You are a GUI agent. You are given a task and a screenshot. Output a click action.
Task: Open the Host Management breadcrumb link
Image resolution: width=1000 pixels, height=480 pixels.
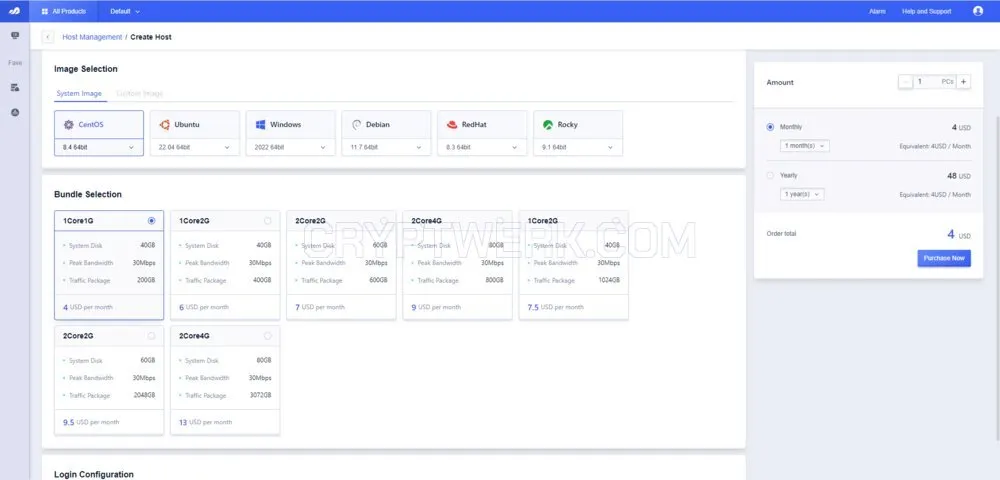pos(92,37)
